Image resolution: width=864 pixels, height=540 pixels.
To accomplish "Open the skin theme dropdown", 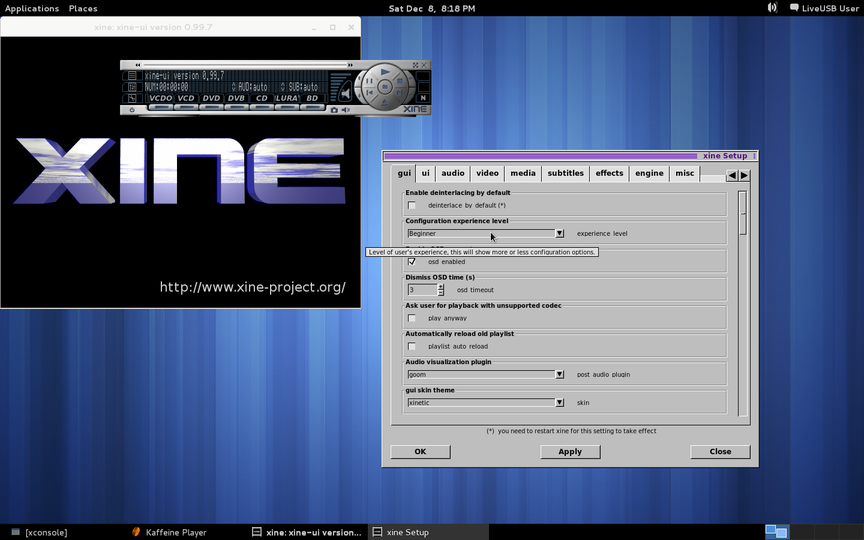I will click(559, 403).
